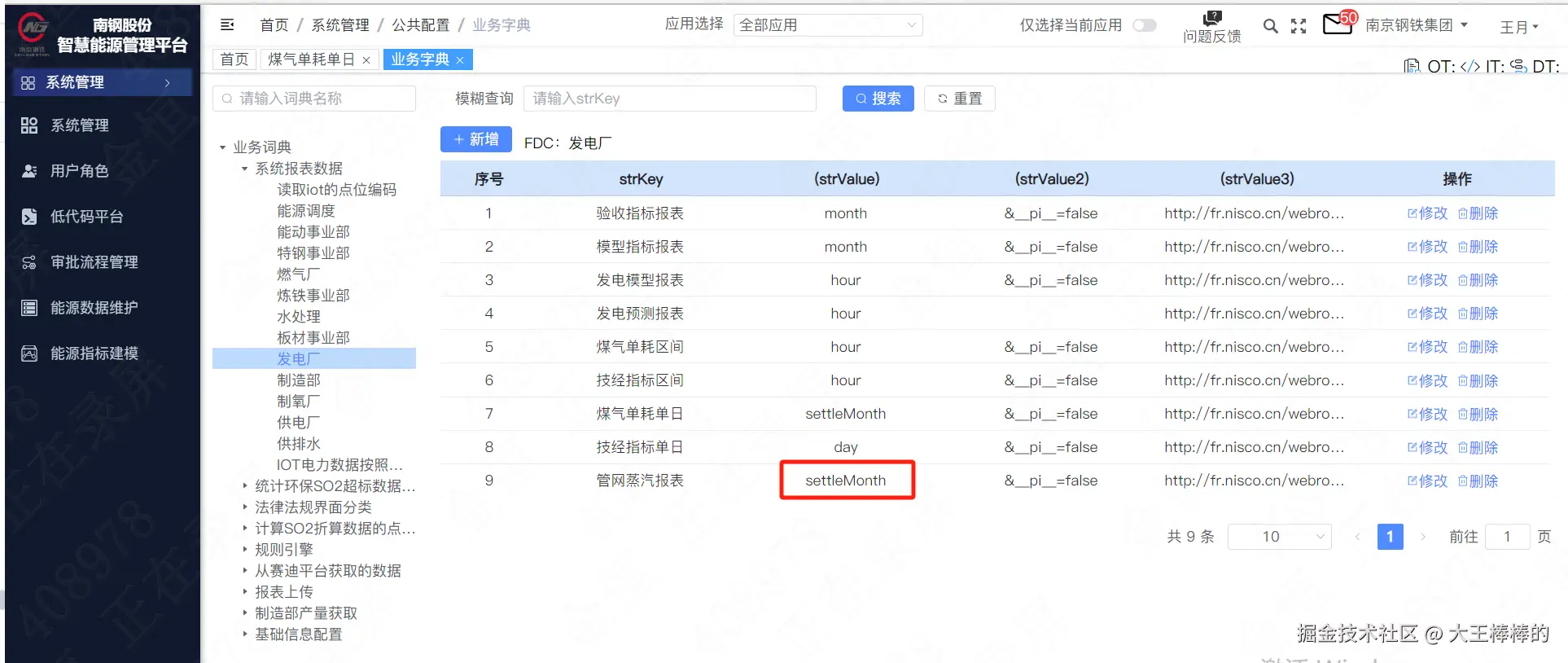Delete the 管网蒸汽报表 row
The height and width of the screenshot is (663, 1568).
(1478, 481)
